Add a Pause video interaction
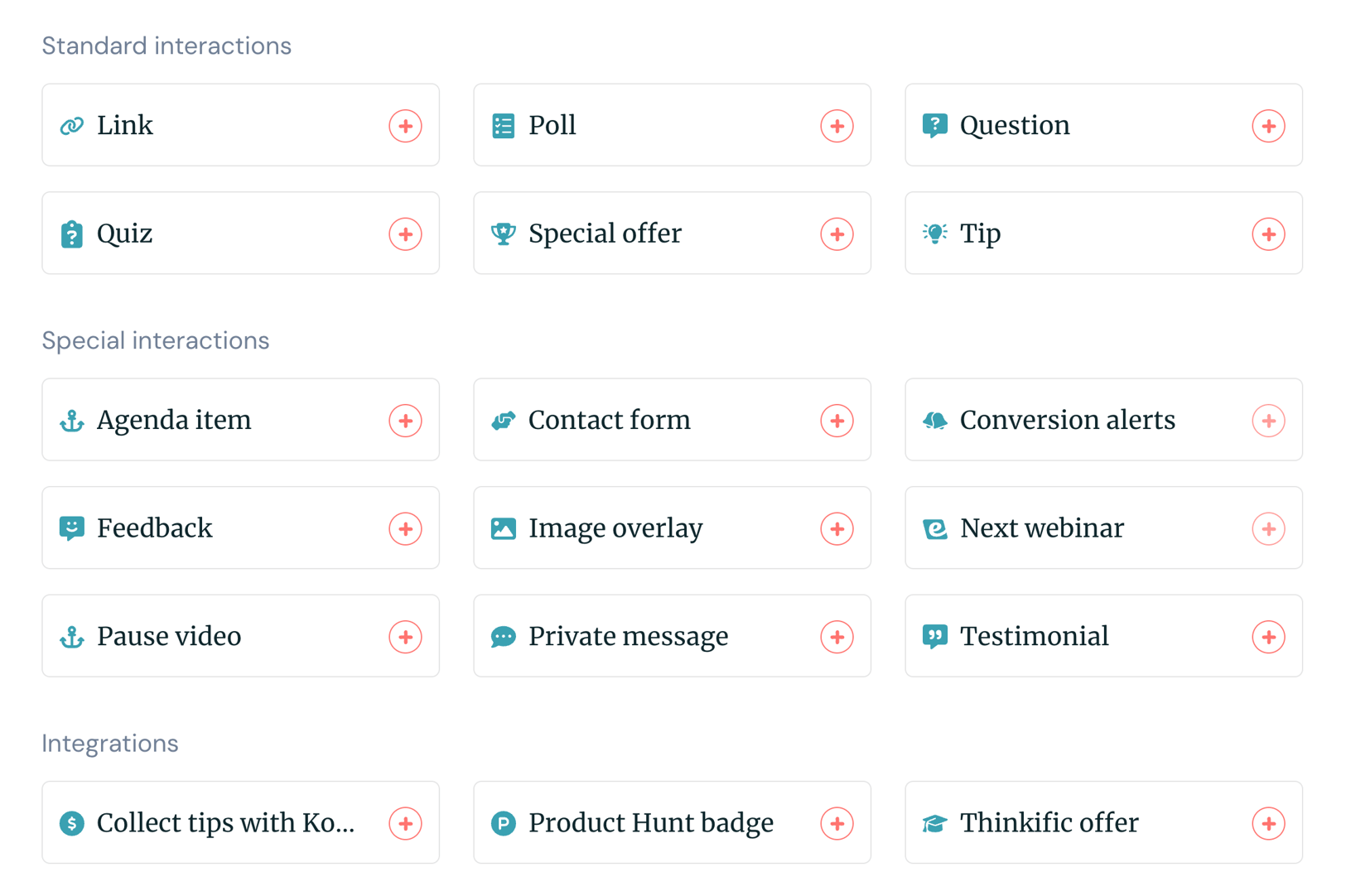 tap(405, 637)
